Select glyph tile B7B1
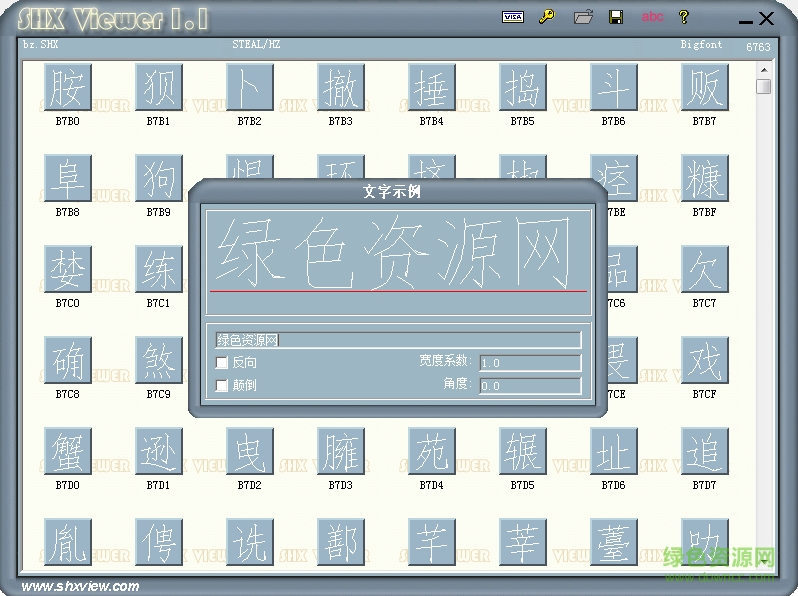Viewport: 798px width, 596px height. click(x=159, y=87)
